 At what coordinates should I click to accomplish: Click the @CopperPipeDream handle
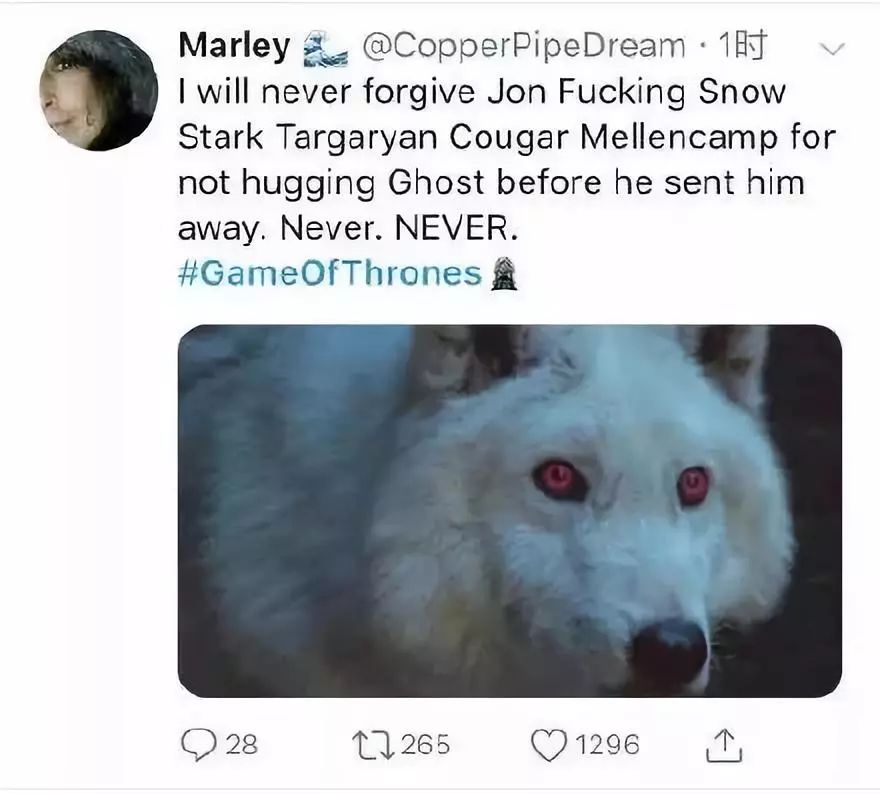click(522, 46)
